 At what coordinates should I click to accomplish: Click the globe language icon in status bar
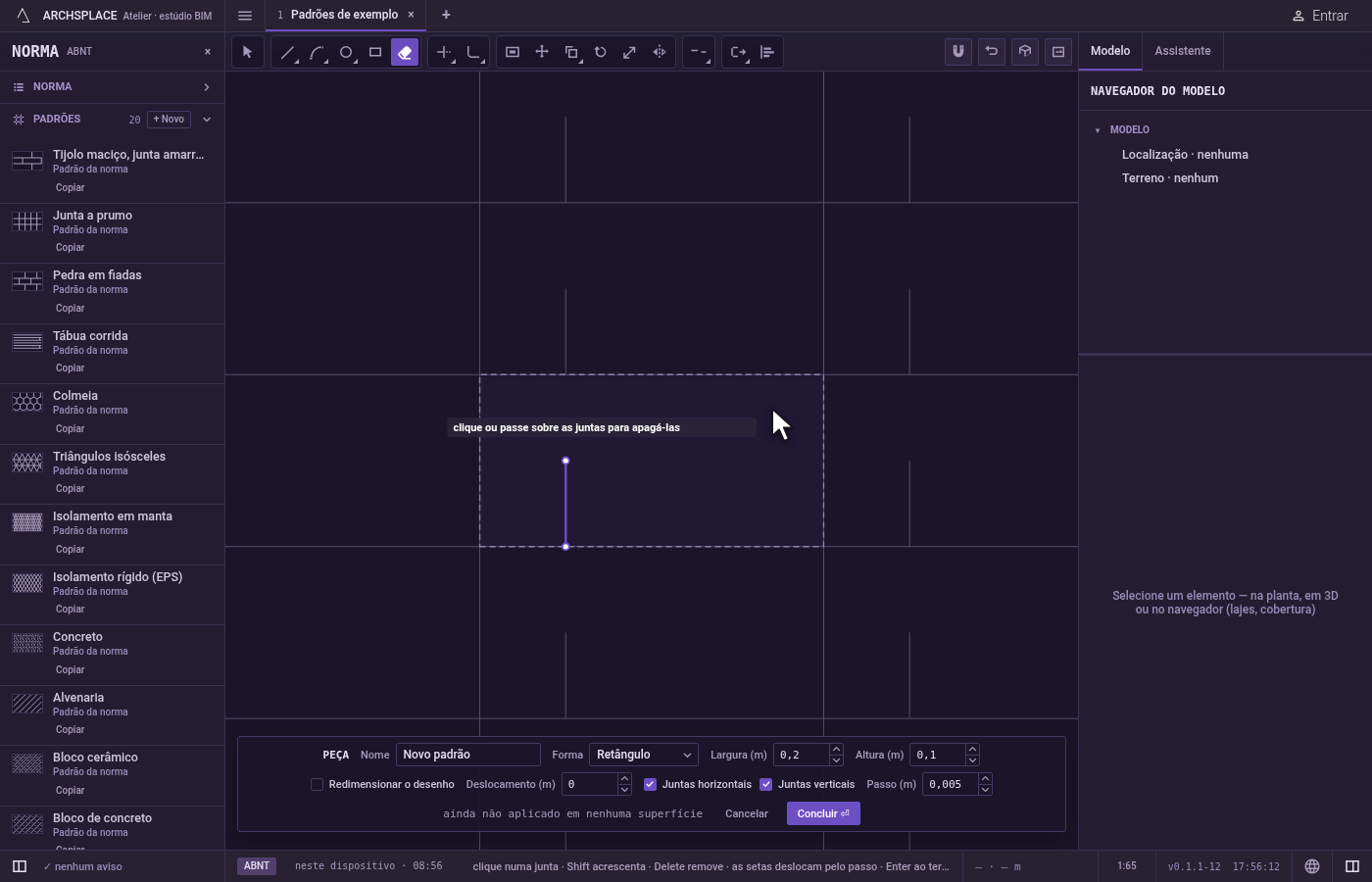coord(1312,866)
